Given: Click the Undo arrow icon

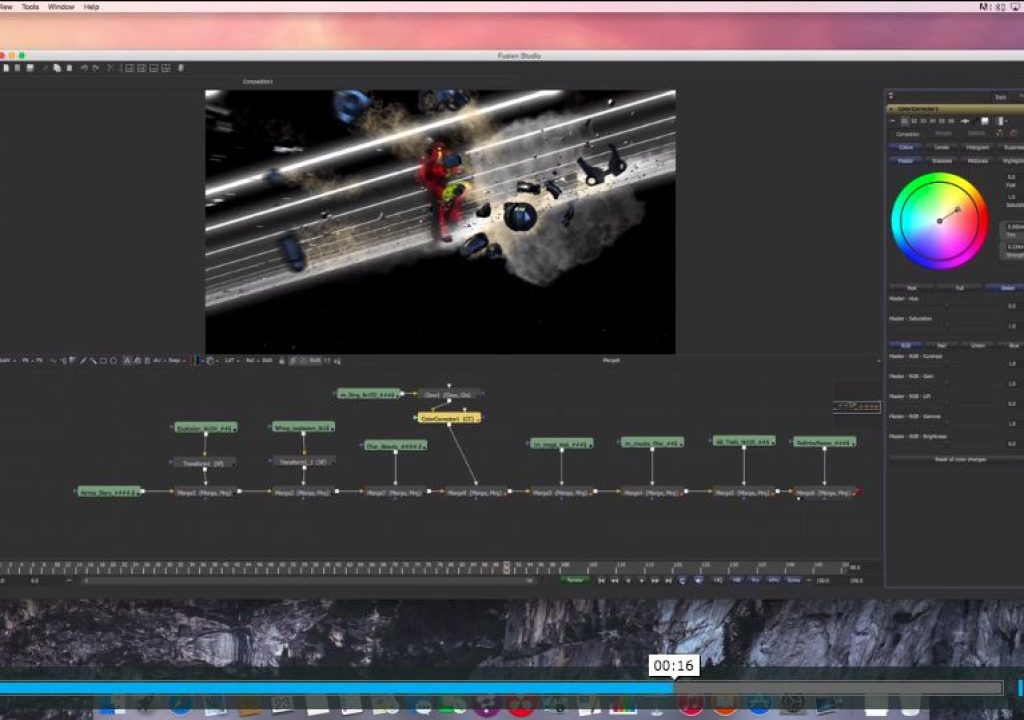Looking at the screenshot, I should (84, 68).
